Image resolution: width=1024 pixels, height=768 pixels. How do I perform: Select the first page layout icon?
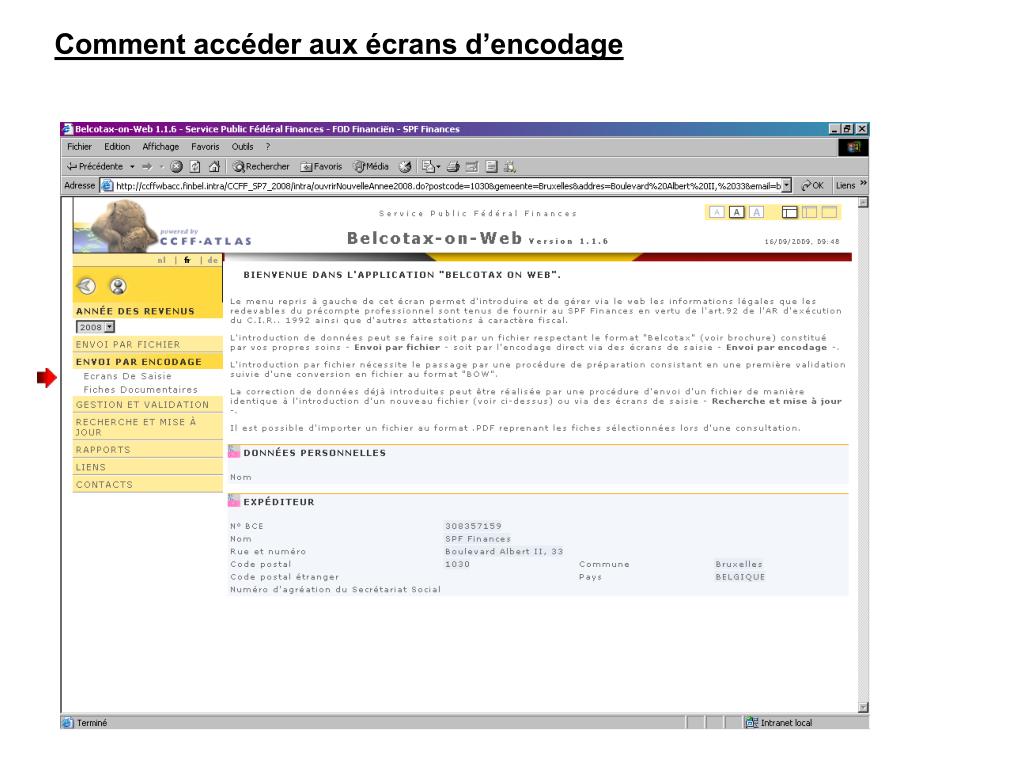[x=790, y=212]
